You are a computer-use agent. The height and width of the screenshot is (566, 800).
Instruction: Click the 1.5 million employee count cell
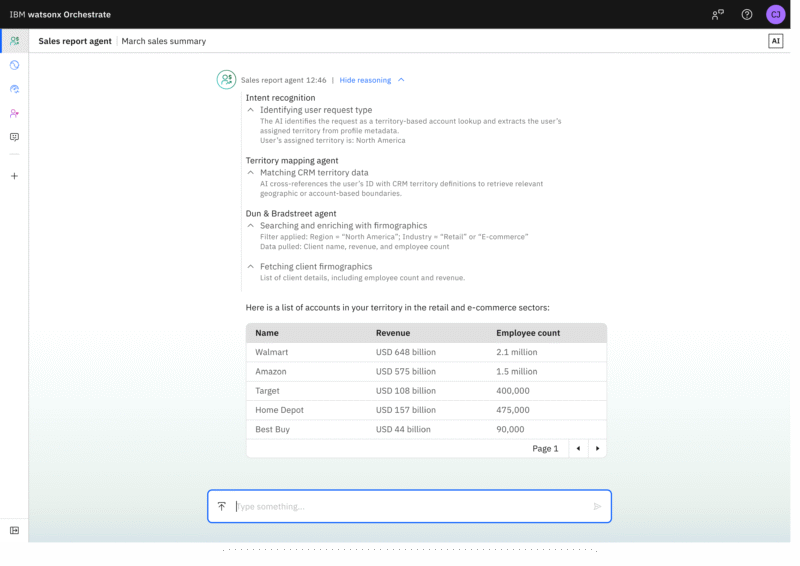pyautogui.click(x=517, y=372)
